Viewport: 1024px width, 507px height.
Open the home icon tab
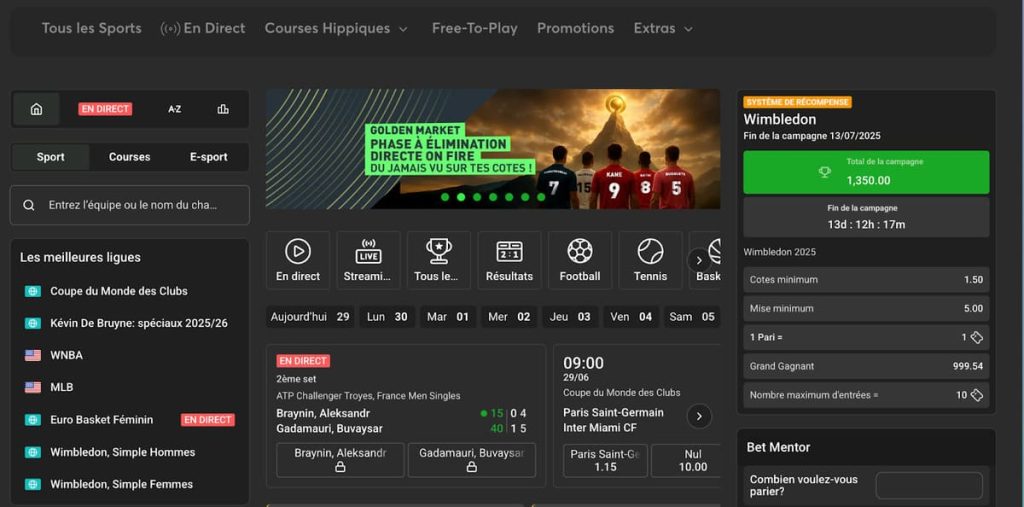pos(37,109)
